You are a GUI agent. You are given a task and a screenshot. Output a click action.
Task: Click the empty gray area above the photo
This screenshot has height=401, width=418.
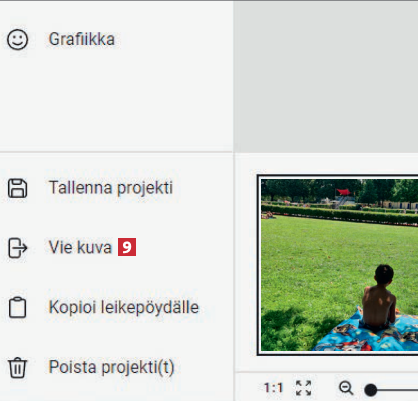click(x=326, y=76)
